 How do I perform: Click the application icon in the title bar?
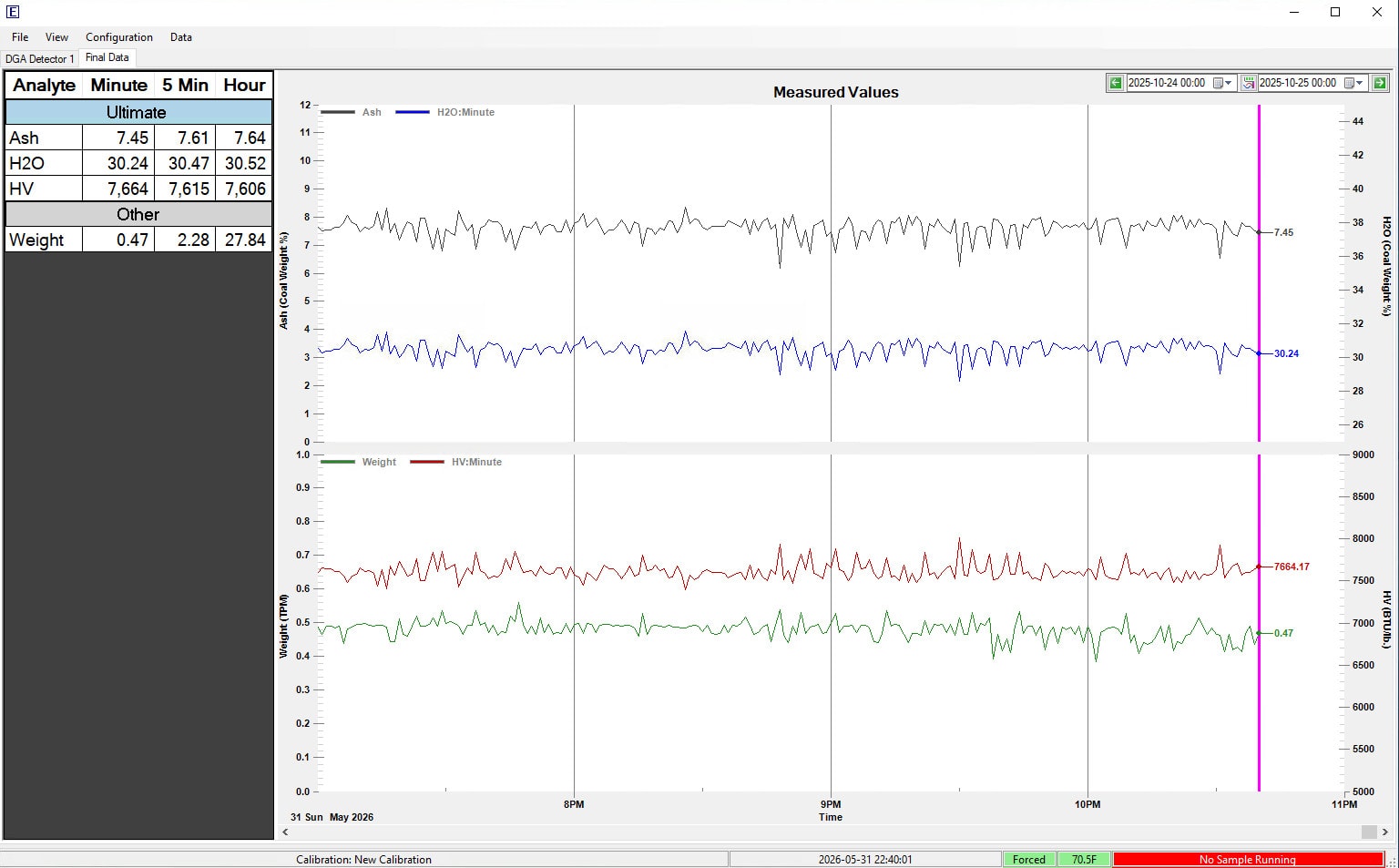click(x=13, y=12)
